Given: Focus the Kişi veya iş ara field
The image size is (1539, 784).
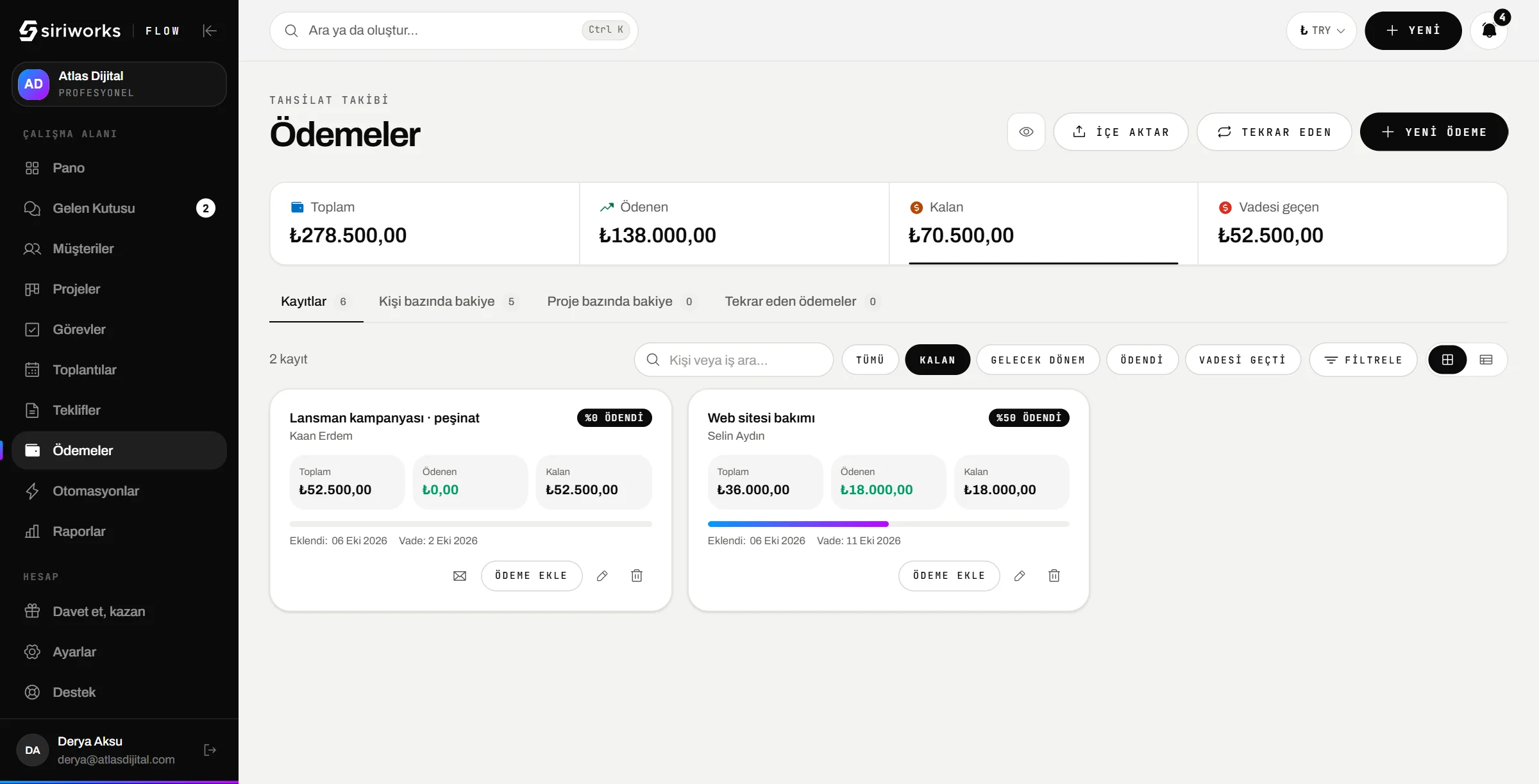Looking at the screenshot, I should [x=734, y=360].
